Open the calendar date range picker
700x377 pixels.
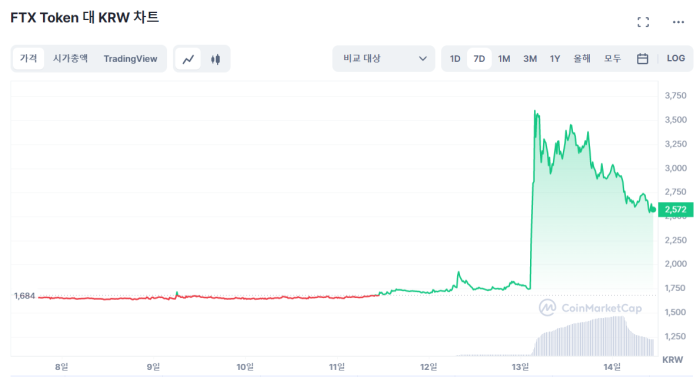642,59
